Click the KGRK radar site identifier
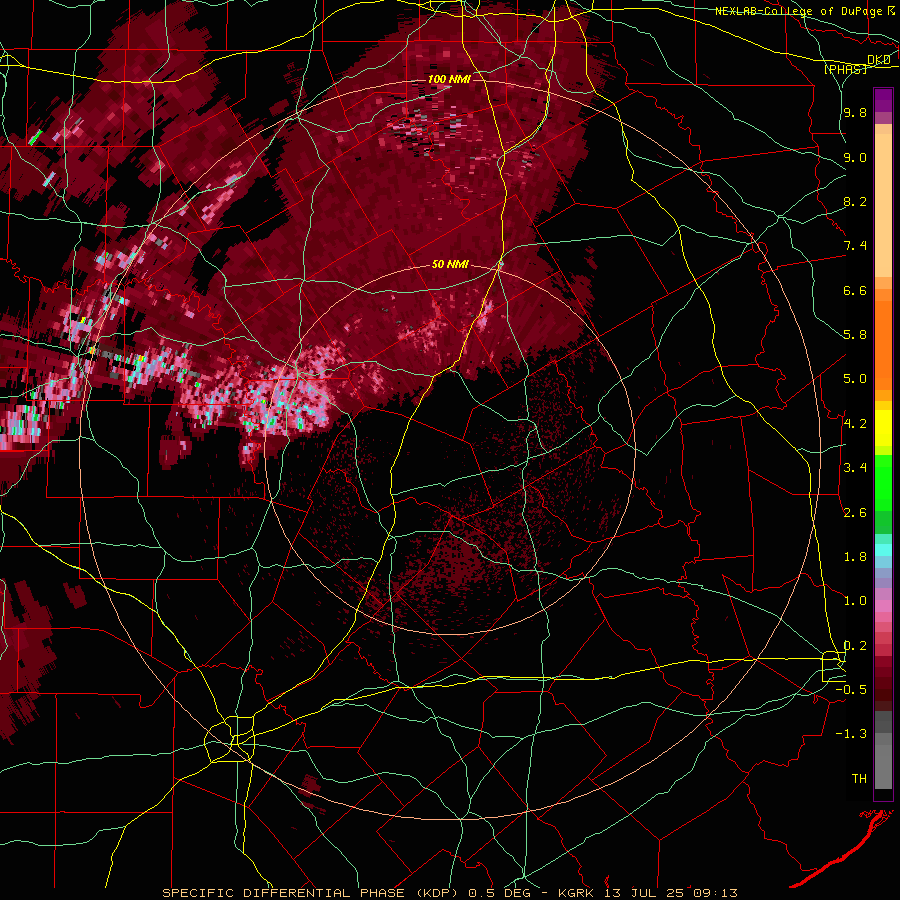The height and width of the screenshot is (900, 900). [x=574, y=893]
